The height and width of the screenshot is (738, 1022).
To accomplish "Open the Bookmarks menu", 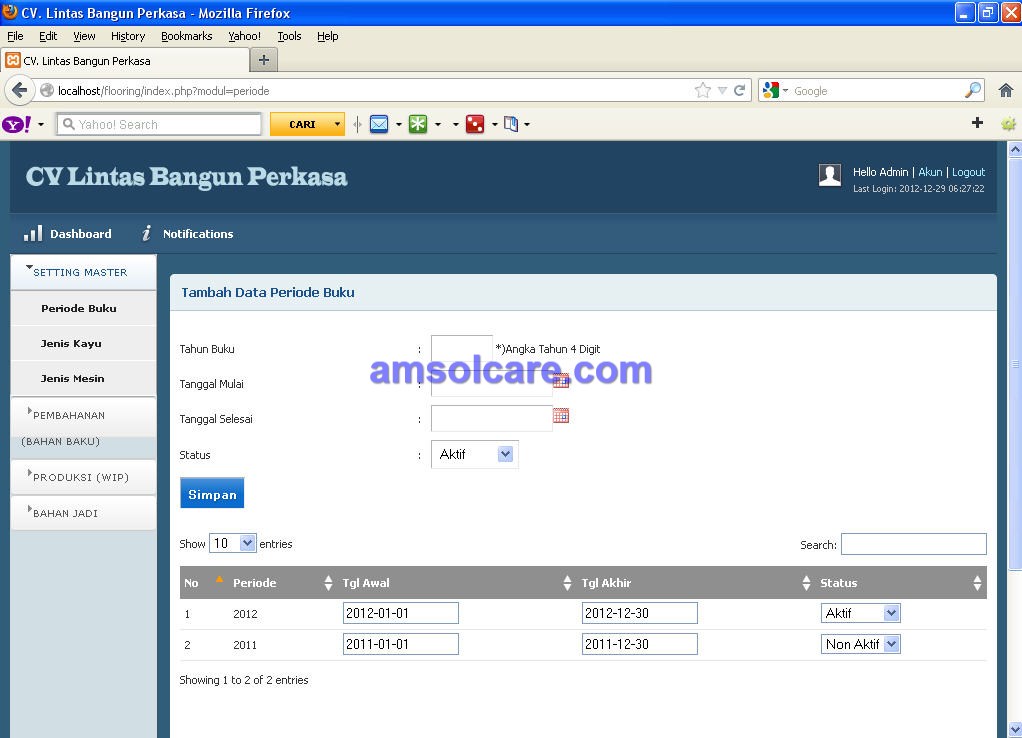I will (186, 36).
